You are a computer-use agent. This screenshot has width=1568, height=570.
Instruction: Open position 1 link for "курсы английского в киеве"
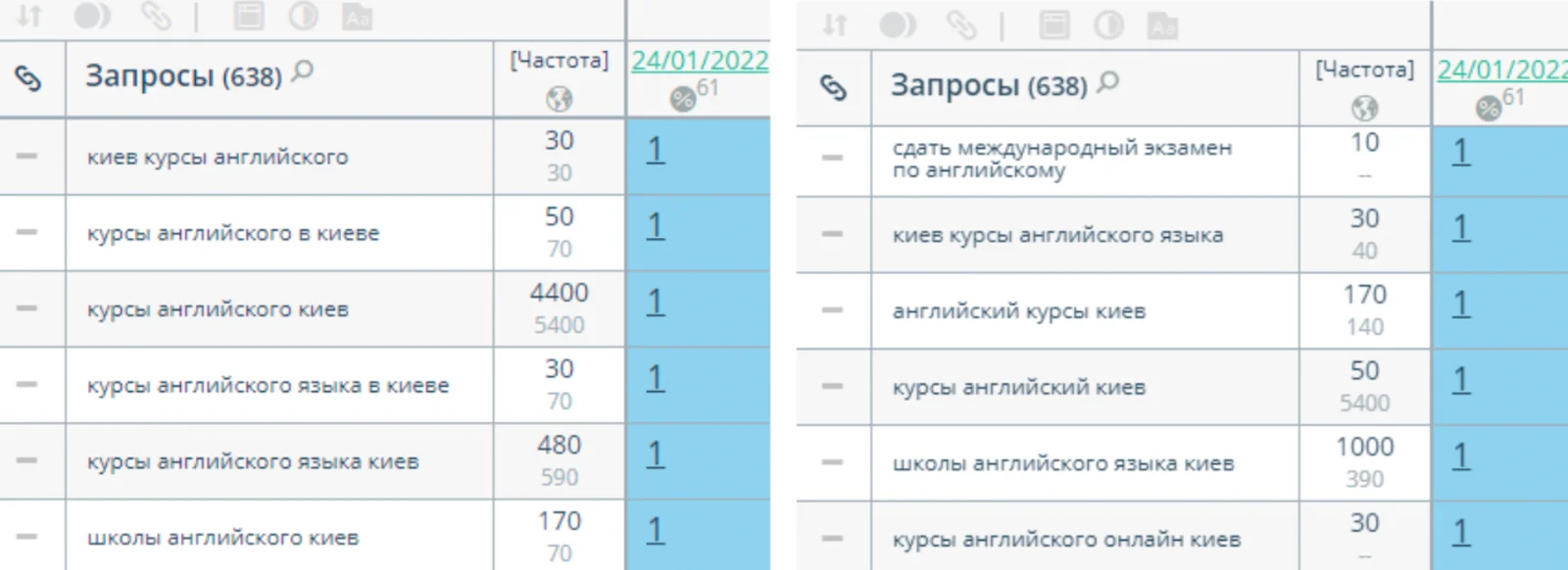click(x=656, y=226)
